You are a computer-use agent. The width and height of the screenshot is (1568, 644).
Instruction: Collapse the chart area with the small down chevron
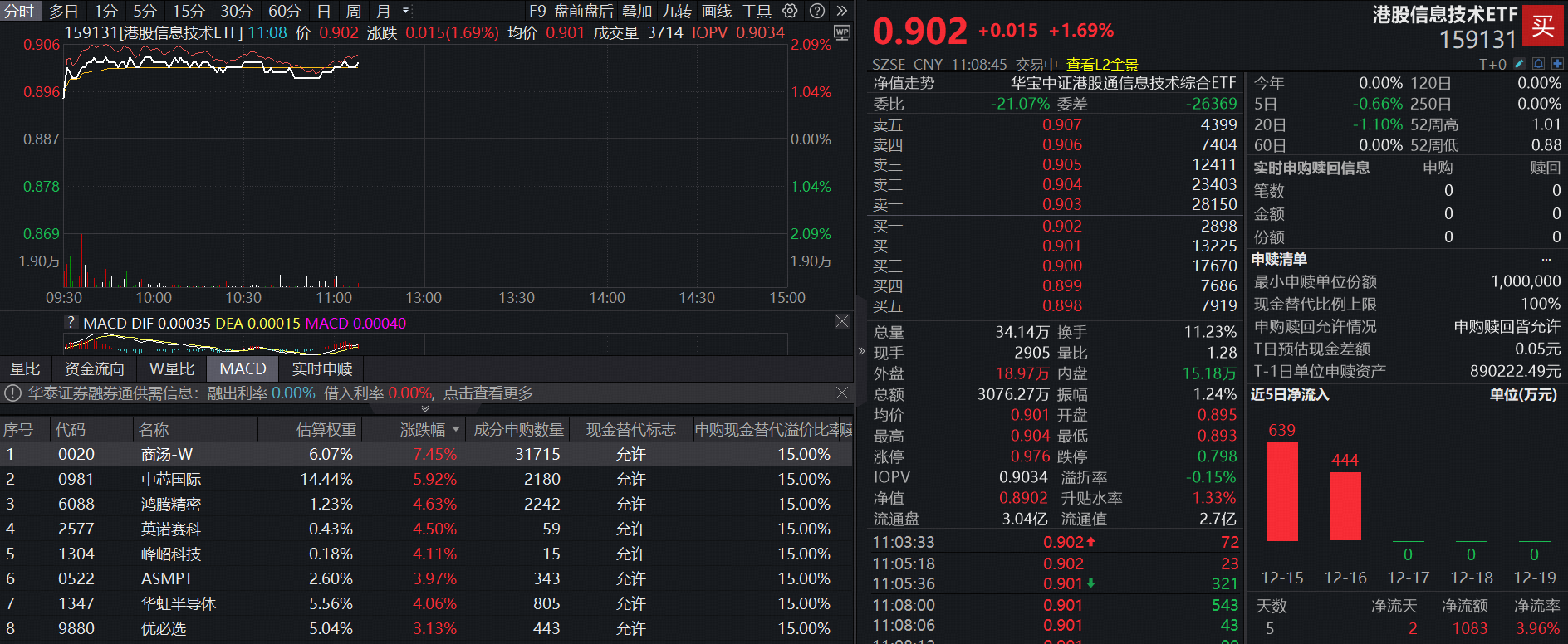coord(425,408)
